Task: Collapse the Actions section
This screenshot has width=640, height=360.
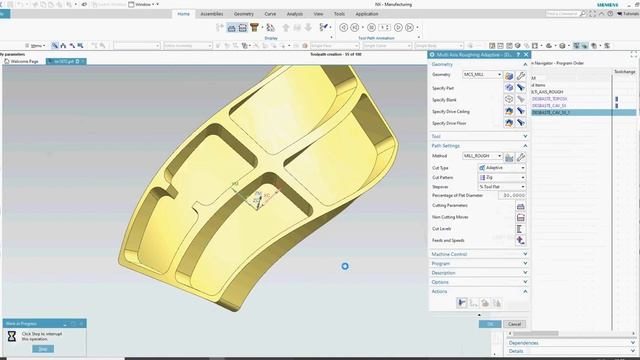Action: pyautogui.click(x=525, y=291)
